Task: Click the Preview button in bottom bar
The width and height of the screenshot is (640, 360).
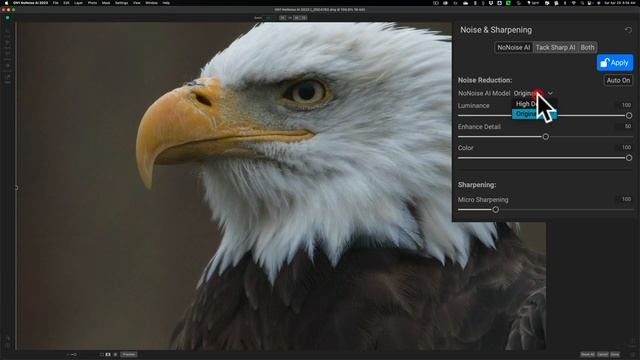Action: [x=129, y=354]
